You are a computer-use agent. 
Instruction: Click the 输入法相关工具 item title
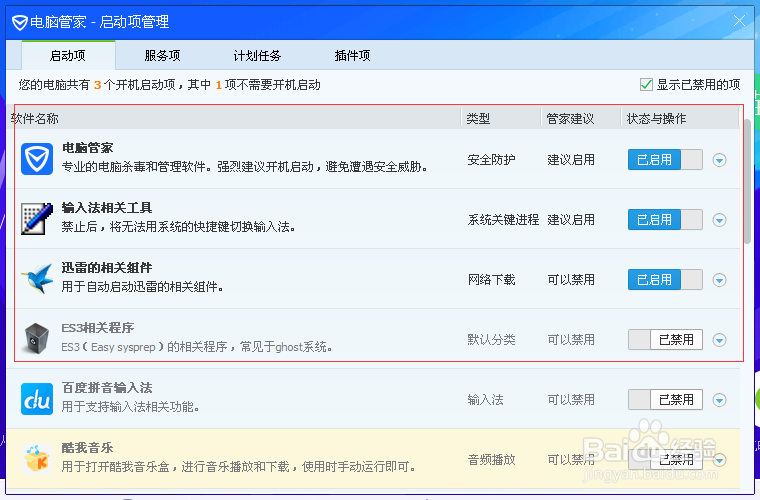coord(107,208)
